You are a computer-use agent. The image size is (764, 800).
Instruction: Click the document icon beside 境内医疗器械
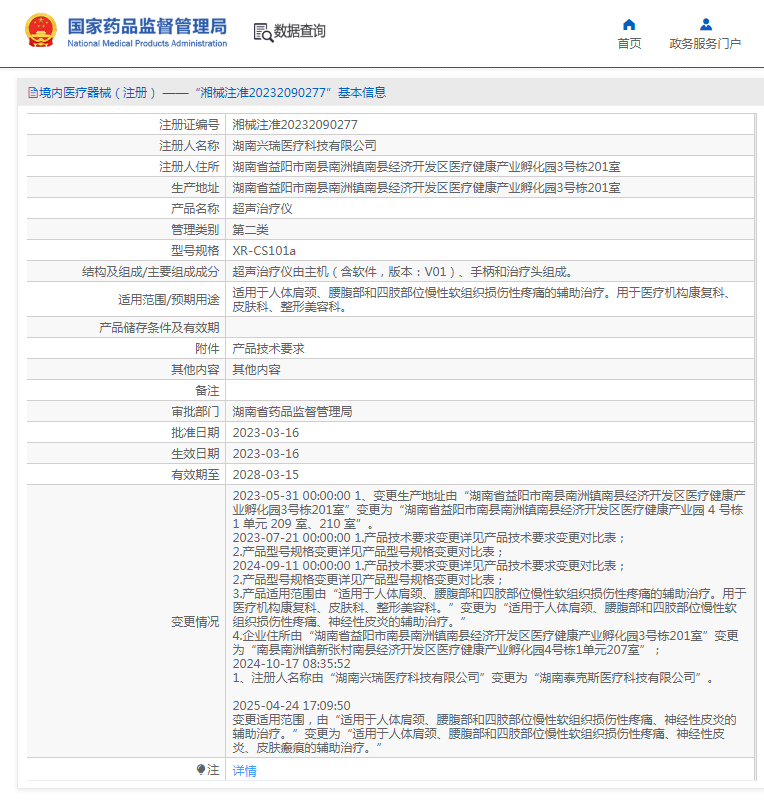coord(32,92)
